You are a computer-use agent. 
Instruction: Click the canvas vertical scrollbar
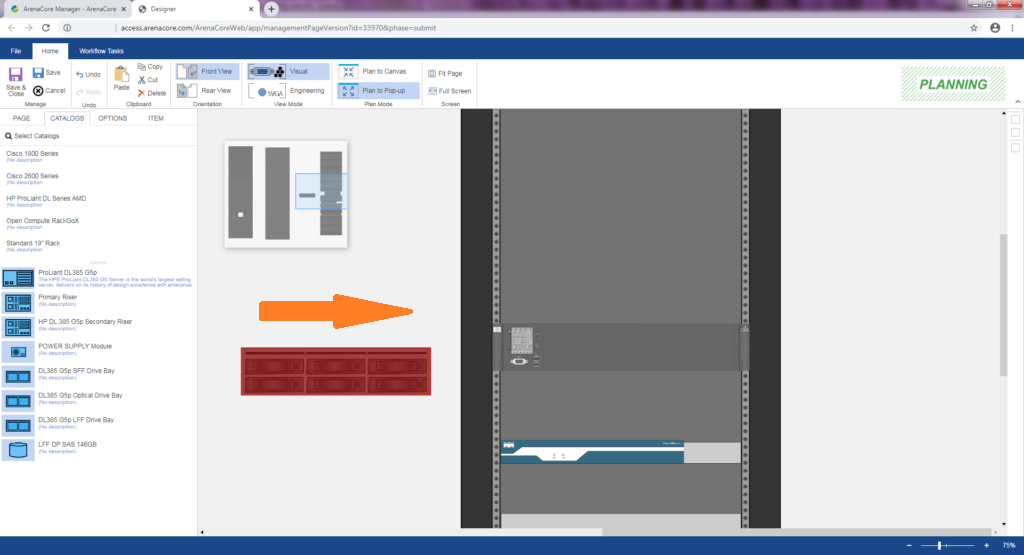coord(1004,305)
